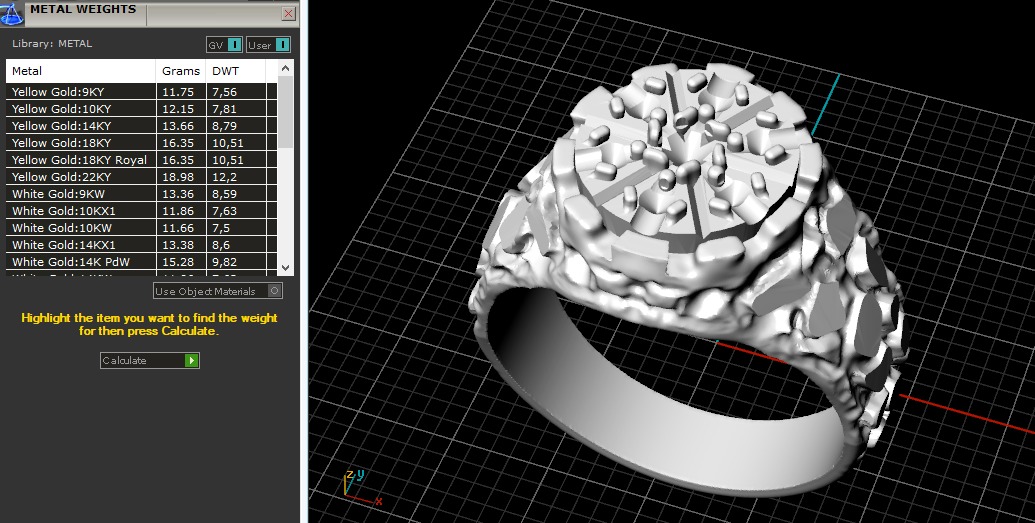The width and height of the screenshot is (1035, 523).
Task: Click the Metal Weights scale icon
Action: click(12, 13)
